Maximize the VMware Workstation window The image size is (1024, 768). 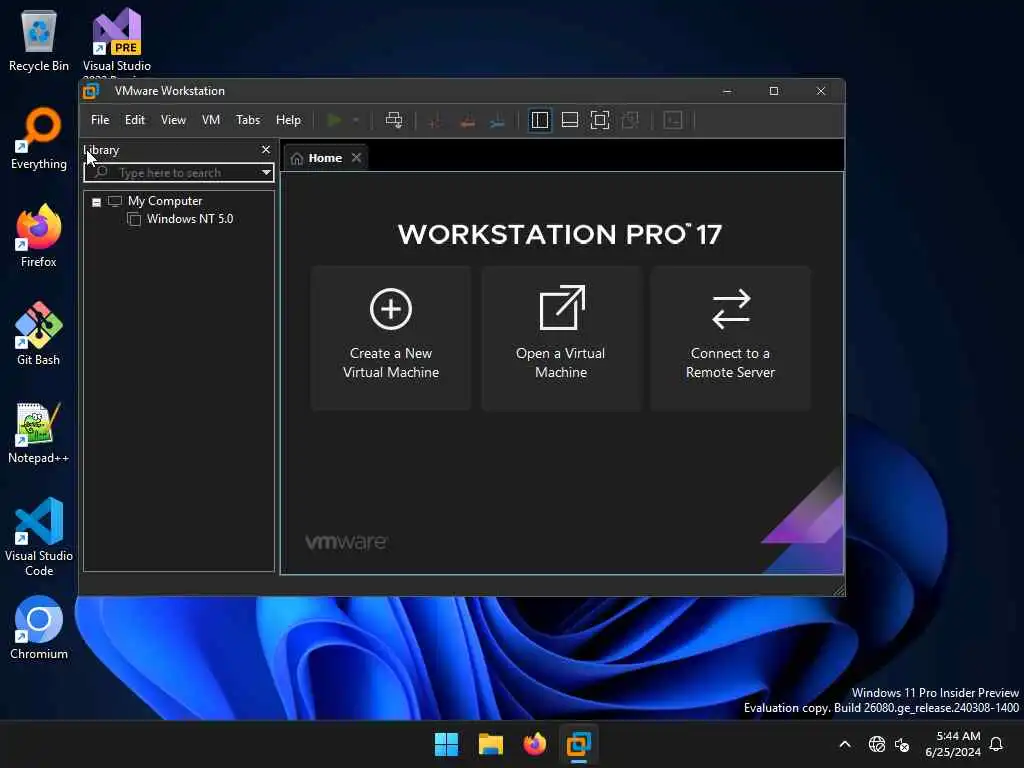[774, 91]
